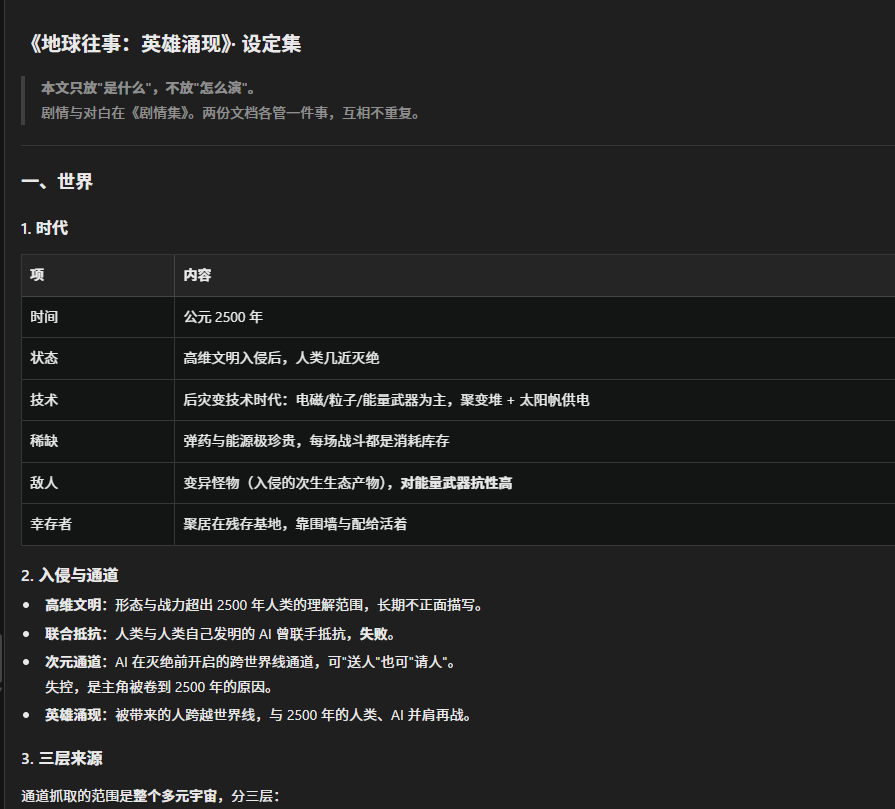Select the subheading 1. 时代

[x=45, y=228]
